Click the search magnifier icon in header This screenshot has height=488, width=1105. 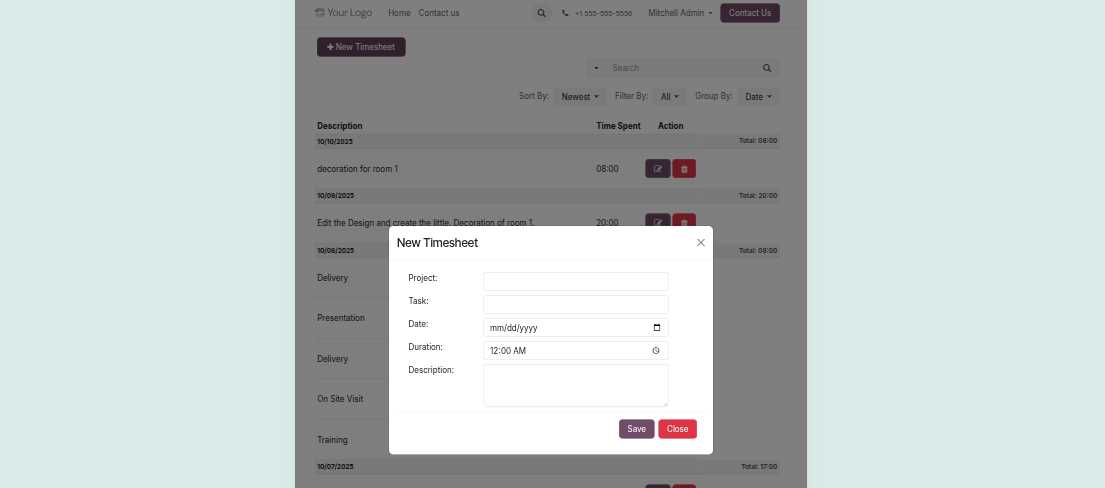point(541,13)
